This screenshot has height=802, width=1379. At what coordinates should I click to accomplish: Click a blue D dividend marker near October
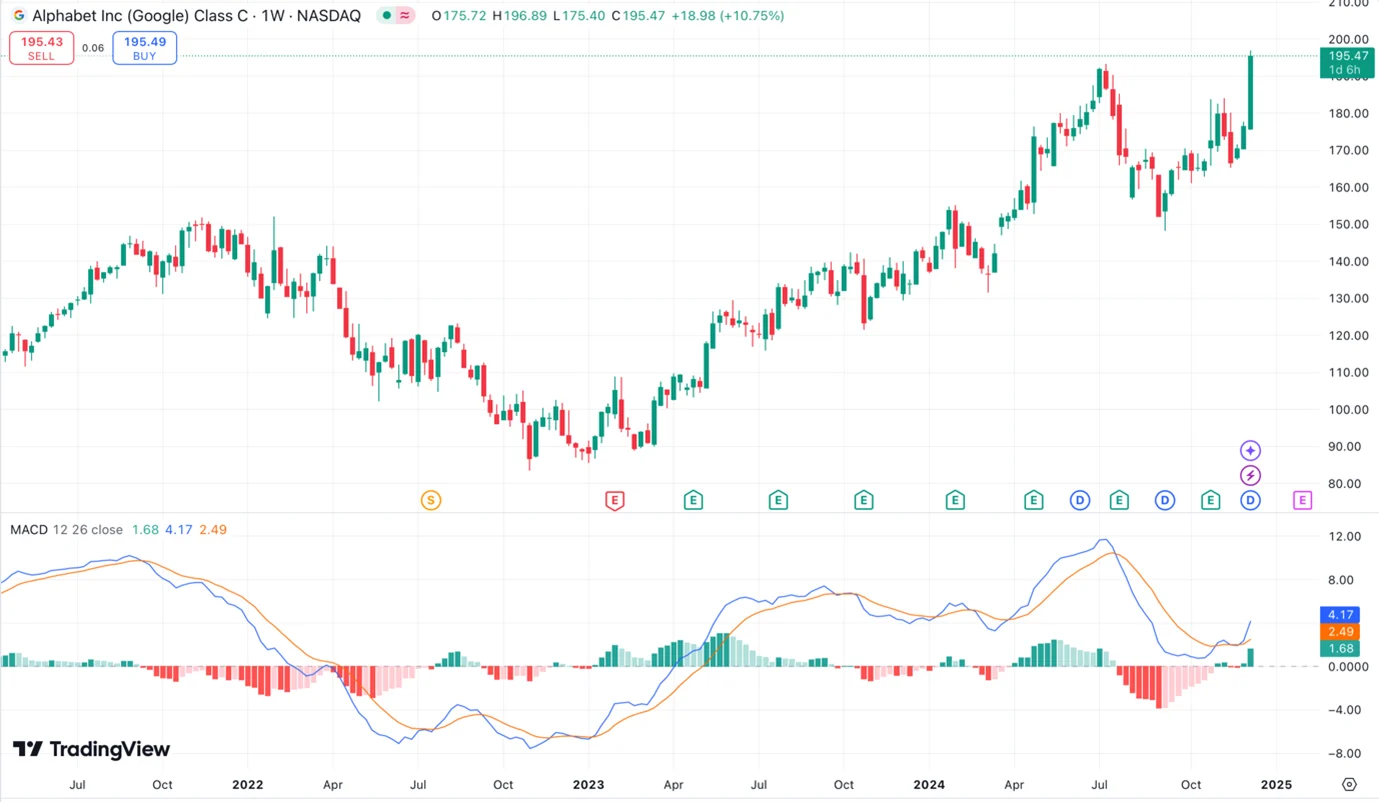pos(1164,500)
